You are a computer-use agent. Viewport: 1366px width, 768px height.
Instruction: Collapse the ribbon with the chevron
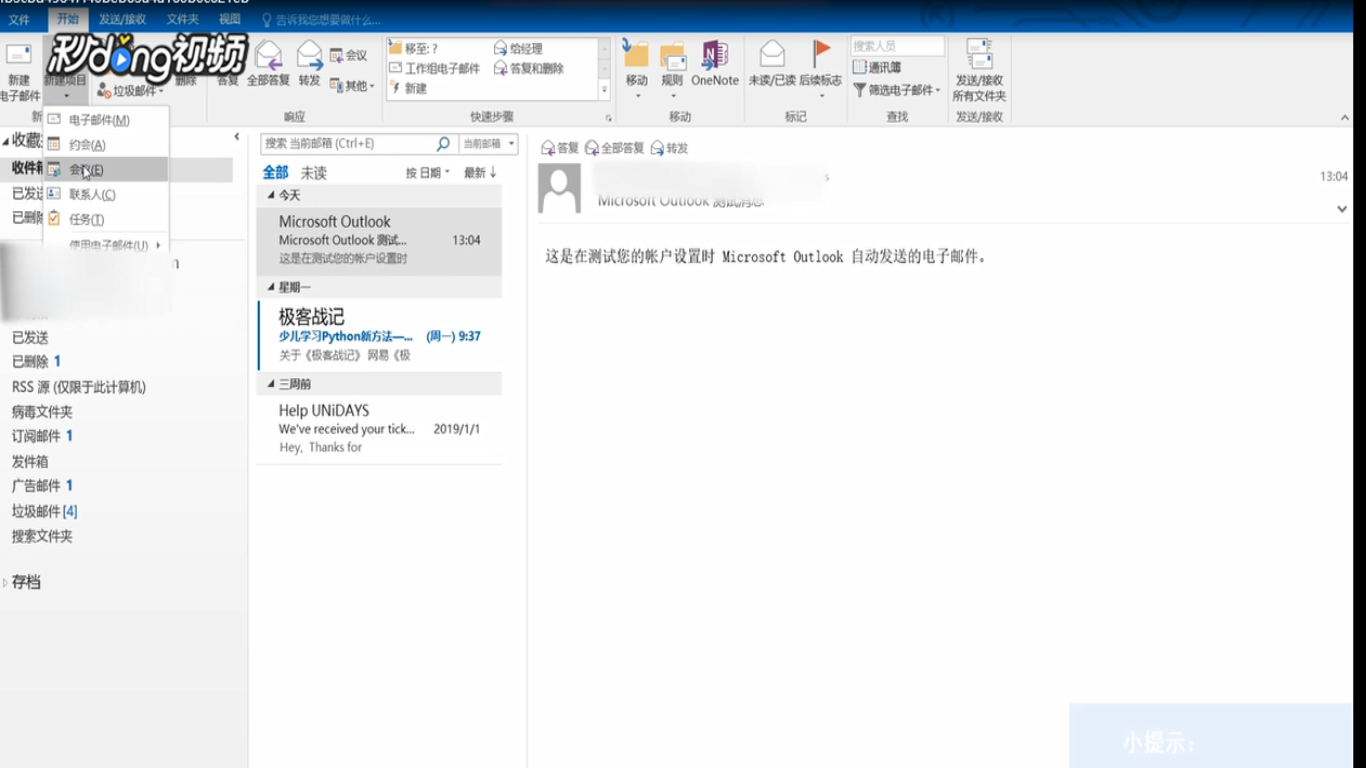click(1345, 118)
